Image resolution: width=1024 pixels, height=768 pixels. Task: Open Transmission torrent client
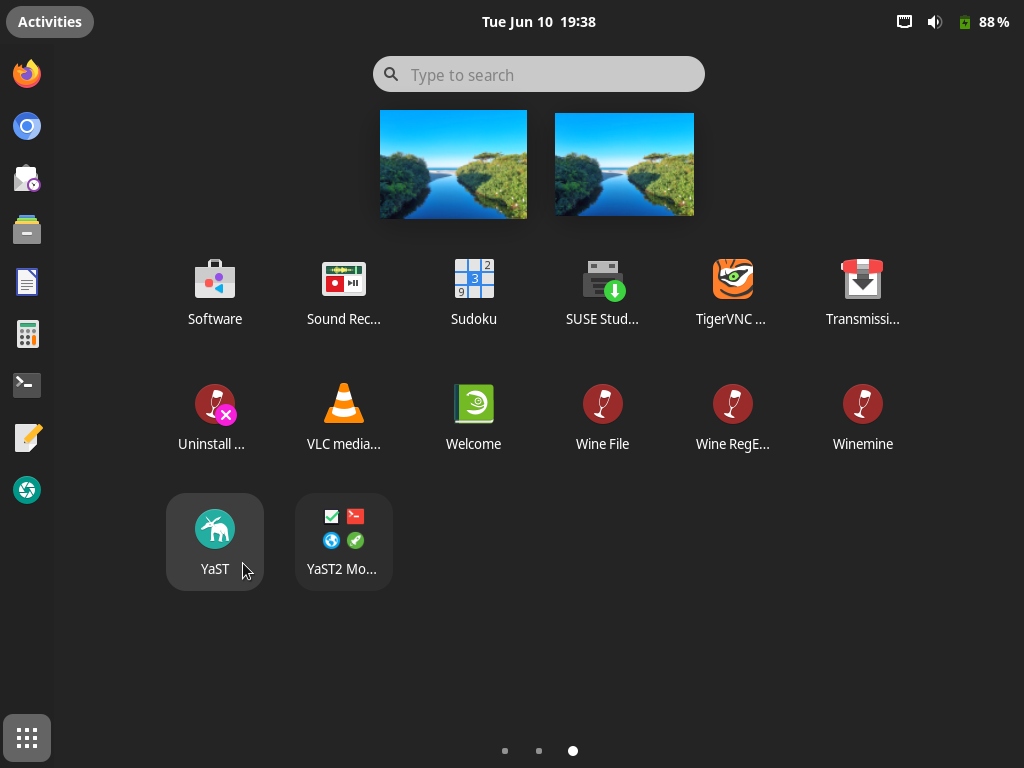pyautogui.click(x=863, y=293)
